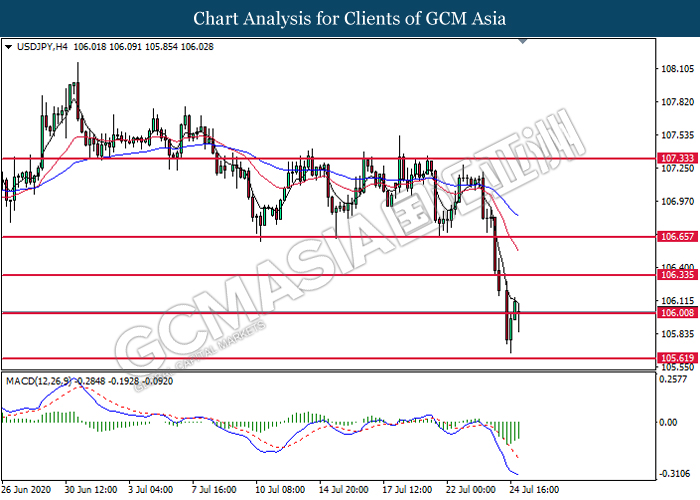Click the 22 Jul 00:00 time label
Image resolution: width=700 pixels, height=500 pixels.
coord(471,490)
